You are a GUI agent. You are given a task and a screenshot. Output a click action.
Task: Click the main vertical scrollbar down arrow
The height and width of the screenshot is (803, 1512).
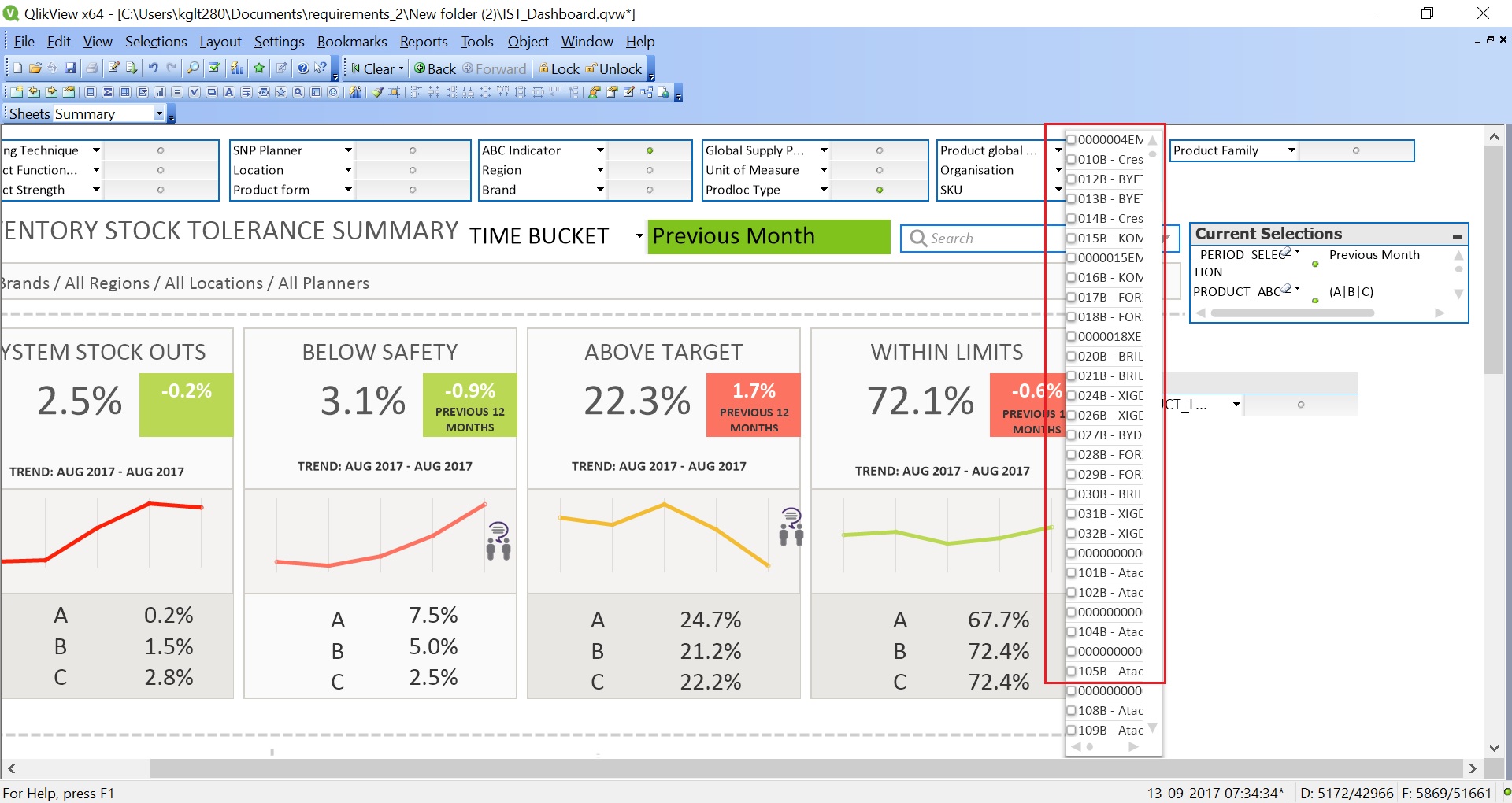click(1494, 748)
